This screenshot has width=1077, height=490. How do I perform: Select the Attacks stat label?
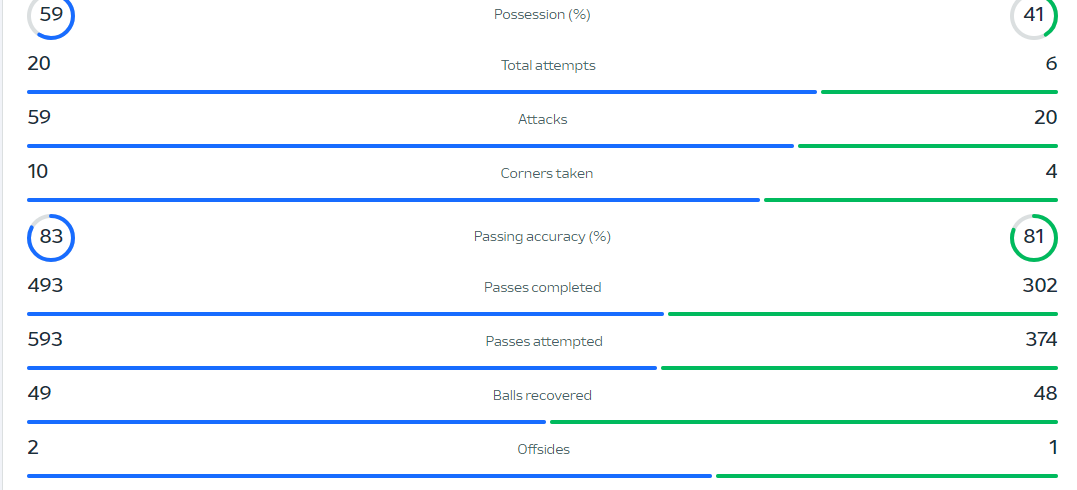coord(543,119)
